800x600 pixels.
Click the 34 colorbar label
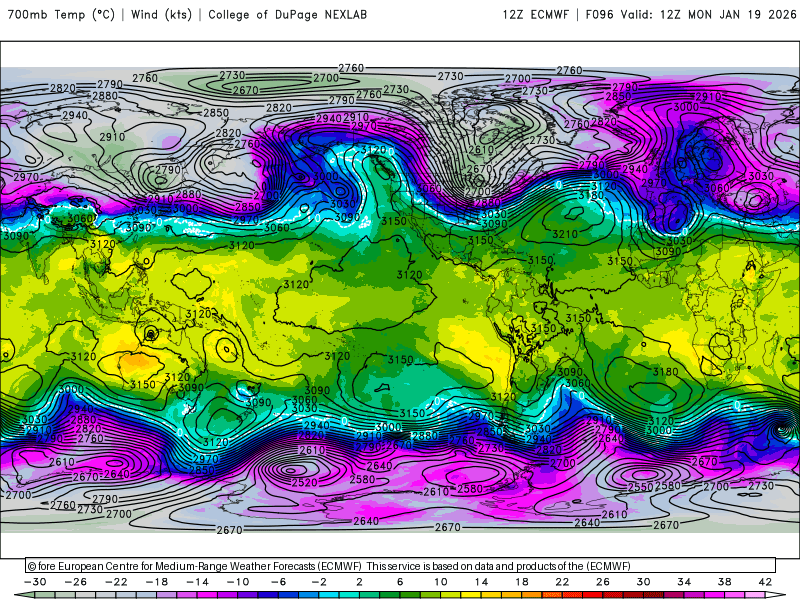tap(684, 582)
